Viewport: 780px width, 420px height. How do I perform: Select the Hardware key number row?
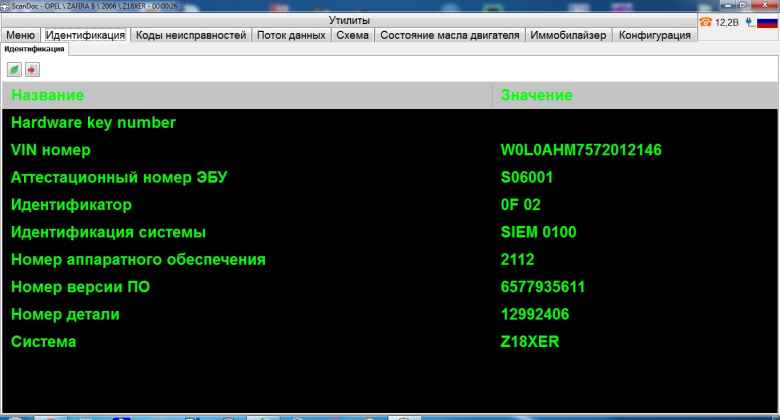coord(93,123)
